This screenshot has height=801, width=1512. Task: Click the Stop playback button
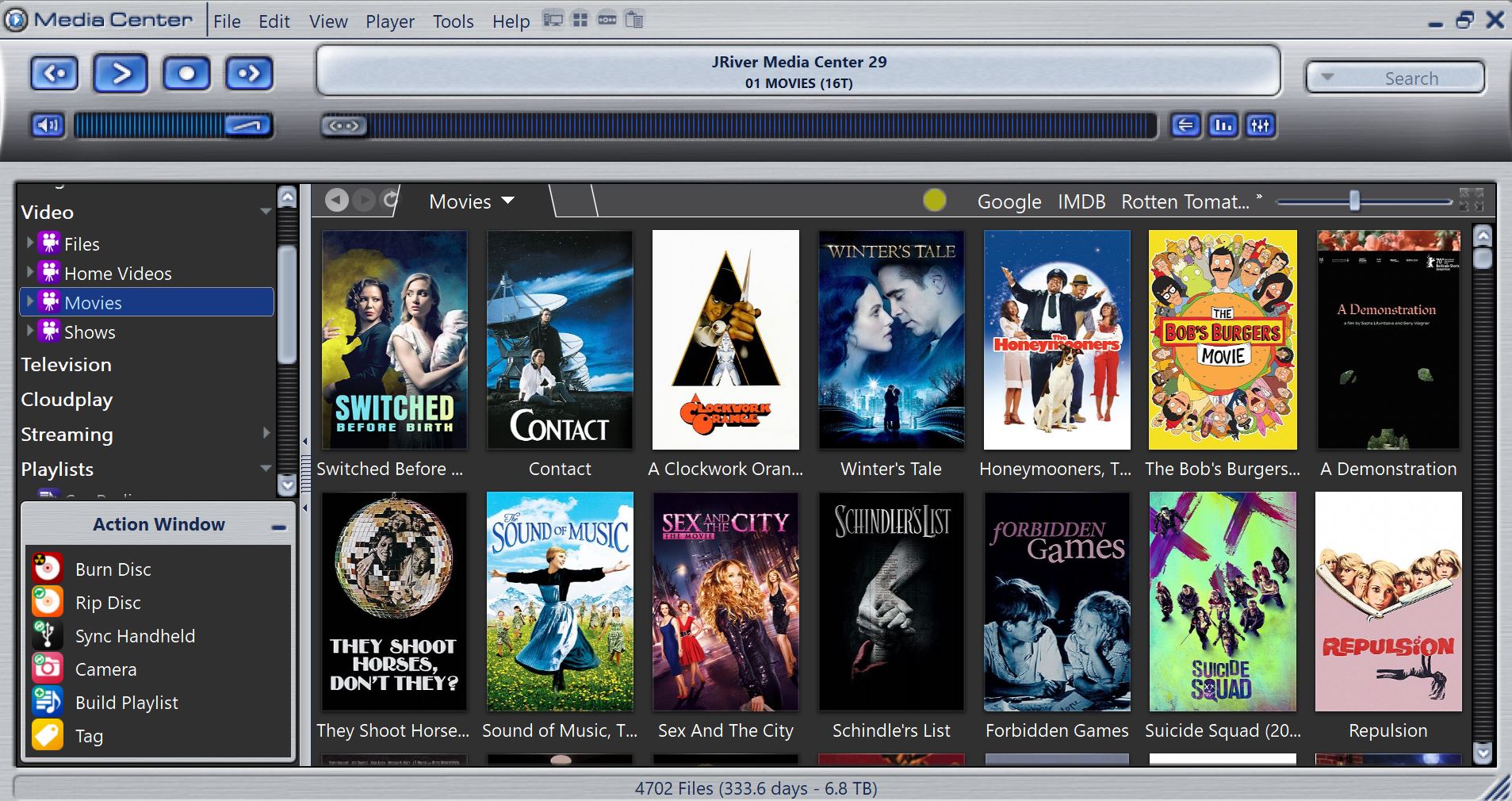186,74
